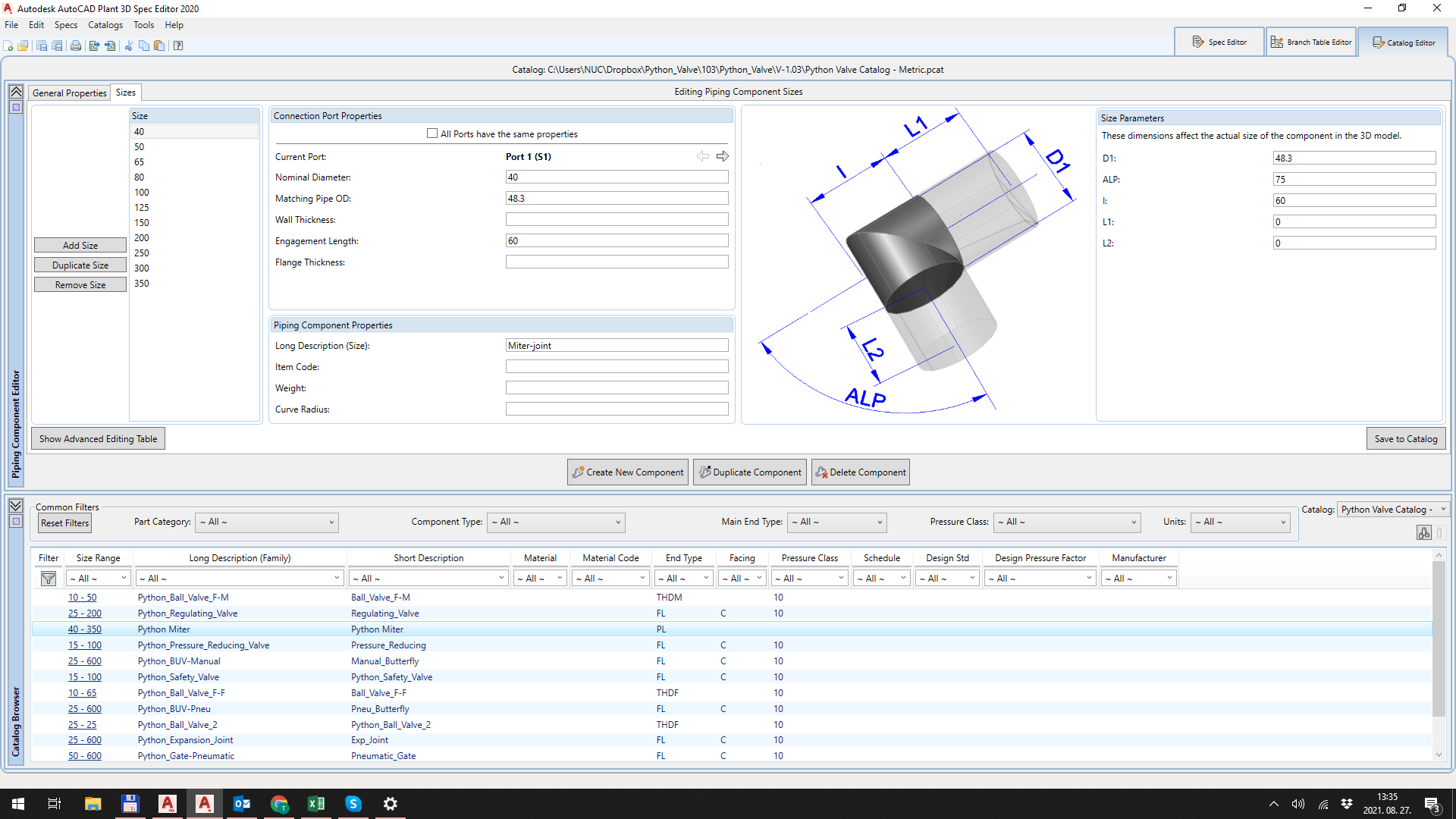The width and height of the screenshot is (1456, 819).
Task: Click the New spec toolbar icon
Action: pos(8,45)
